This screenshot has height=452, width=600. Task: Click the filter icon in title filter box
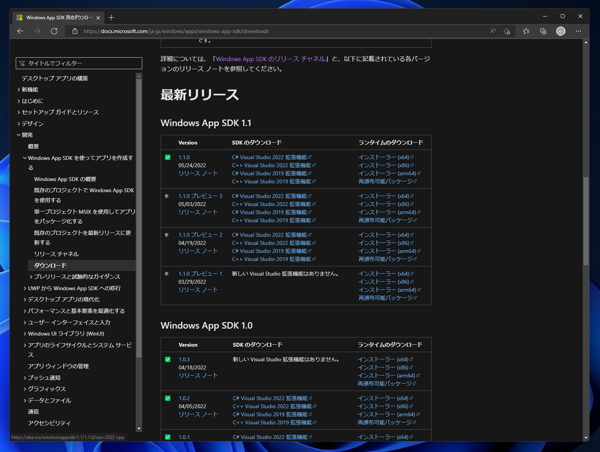pos(22,64)
